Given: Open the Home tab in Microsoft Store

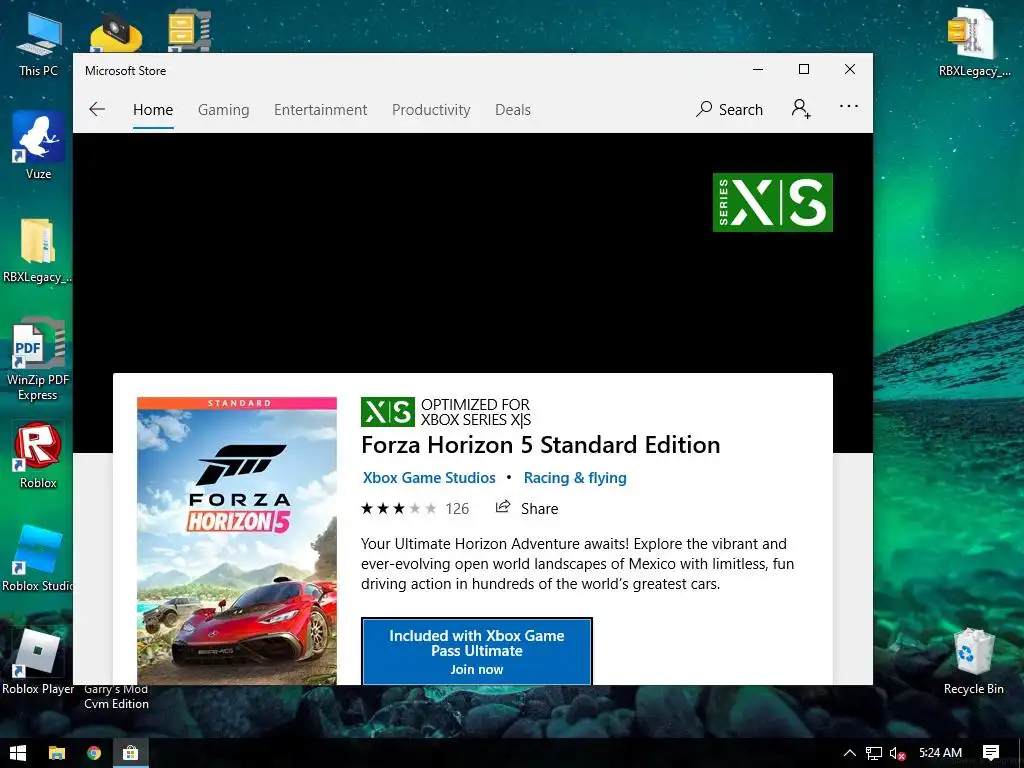Looking at the screenshot, I should [x=153, y=110].
